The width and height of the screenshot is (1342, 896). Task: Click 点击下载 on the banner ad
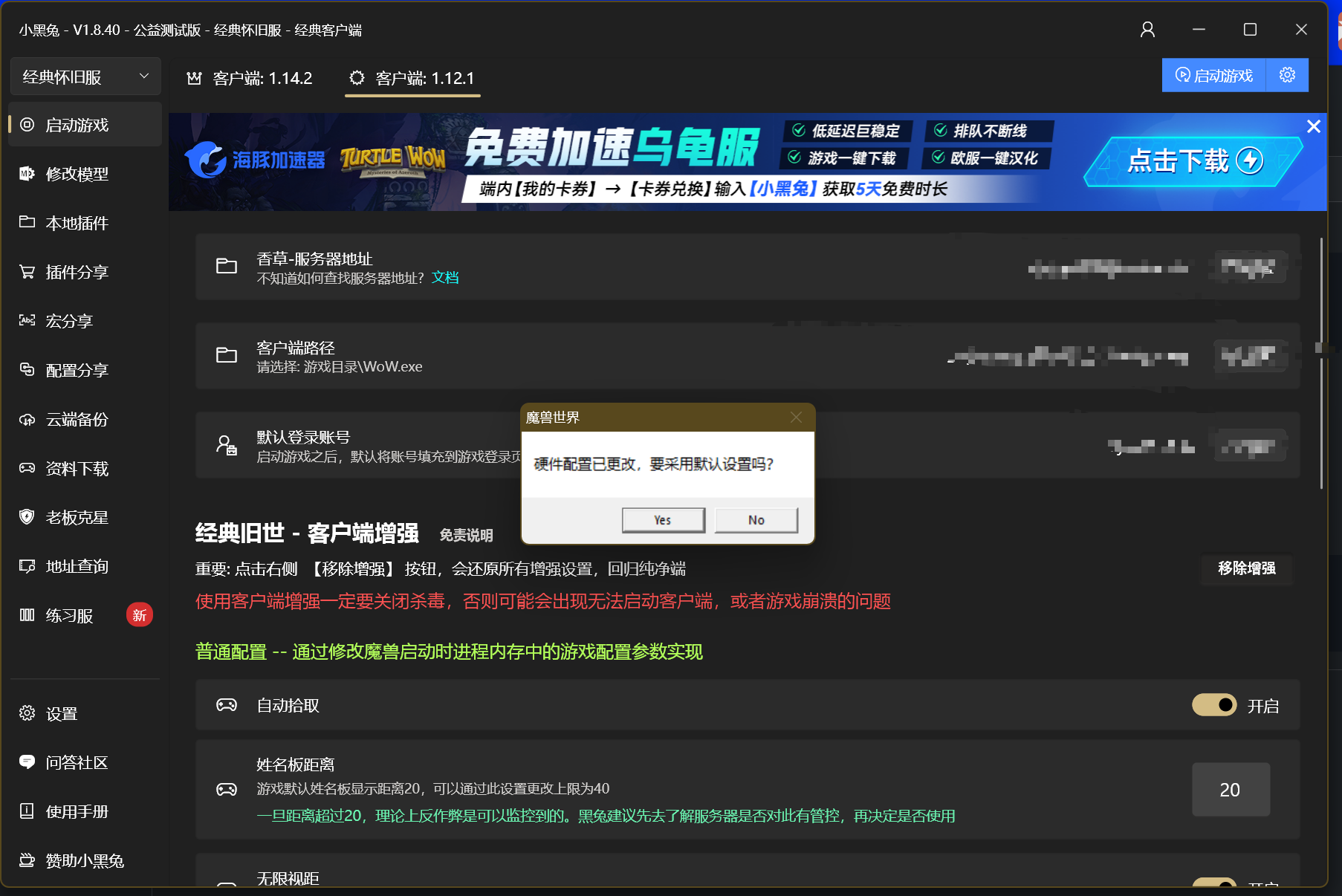tap(1193, 160)
